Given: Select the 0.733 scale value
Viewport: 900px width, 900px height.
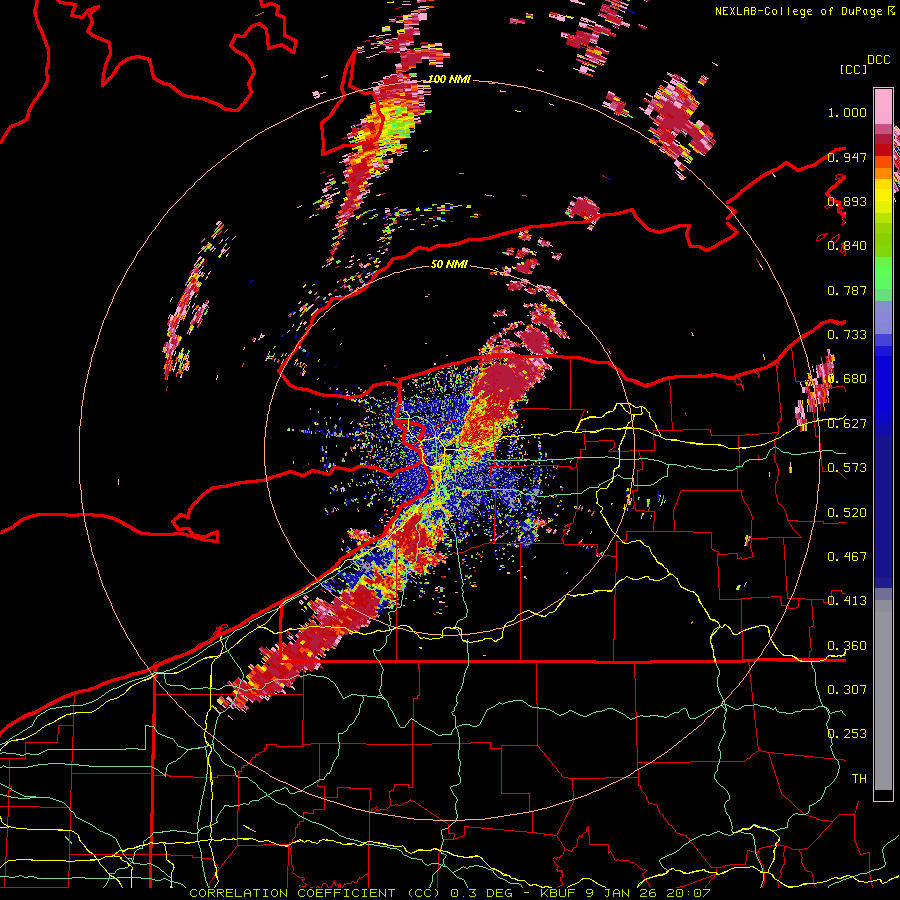Looking at the screenshot, I should (847, 335).
